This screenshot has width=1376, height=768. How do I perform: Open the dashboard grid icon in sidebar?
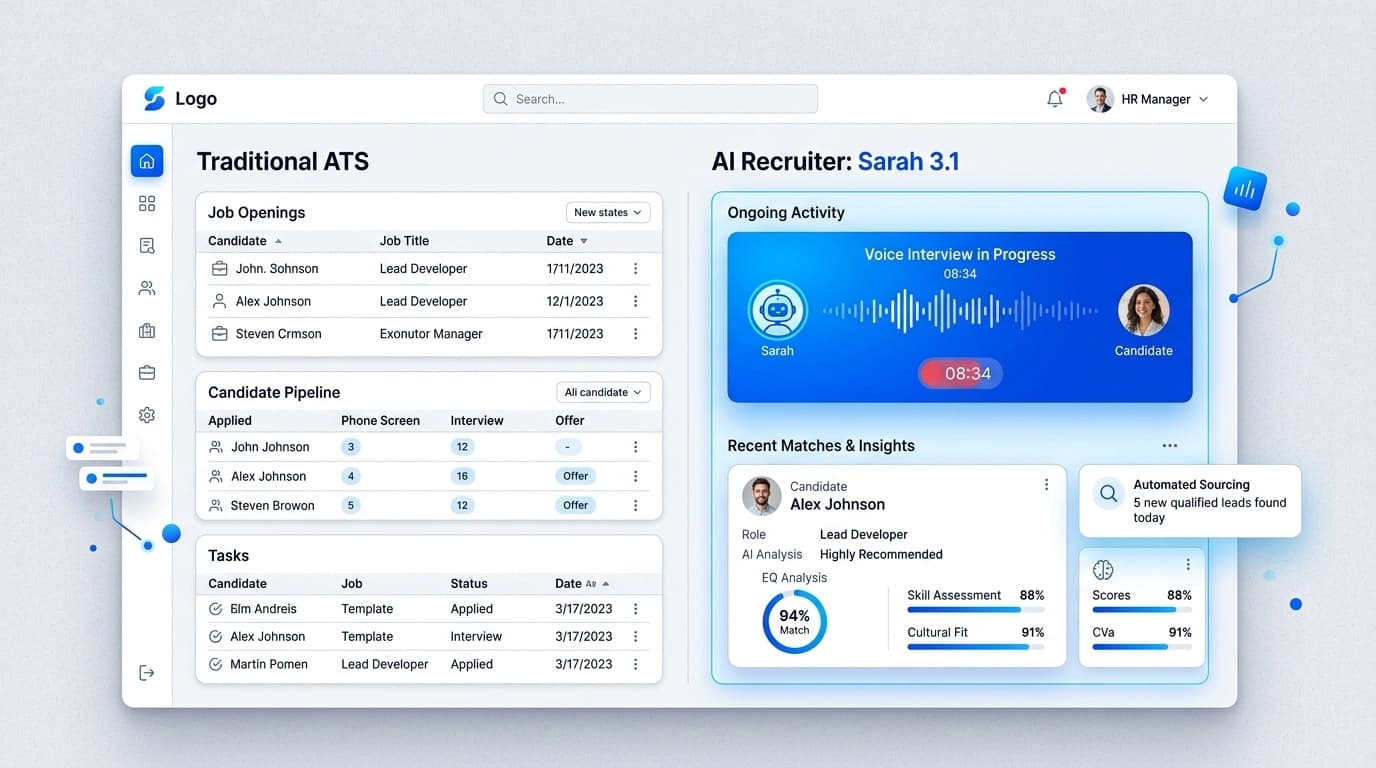pos(146,203)
